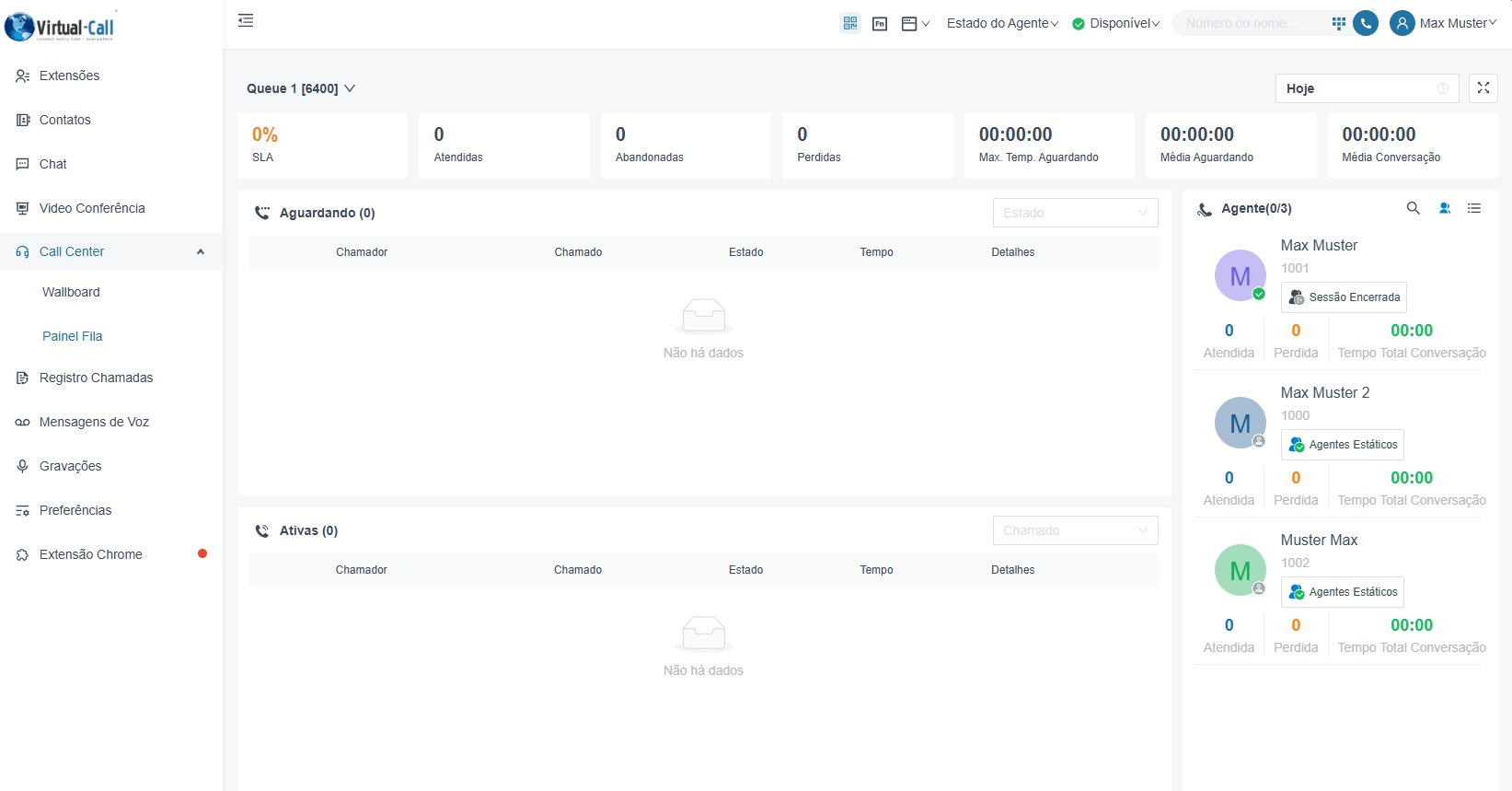Screen dimensions: 1512x791
Task: Click the Preferências sliders icon
Action: point(22,510)
